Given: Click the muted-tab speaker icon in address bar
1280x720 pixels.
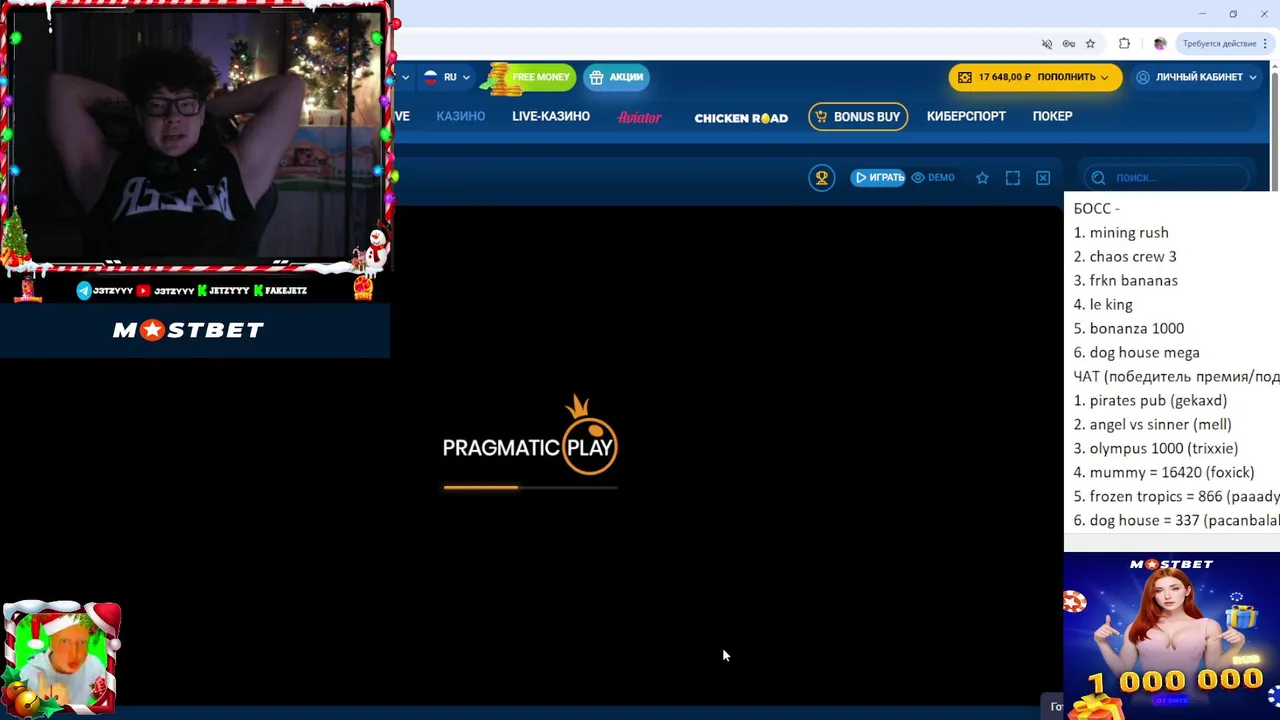Looking at the screenshot, I should 1047,44.
